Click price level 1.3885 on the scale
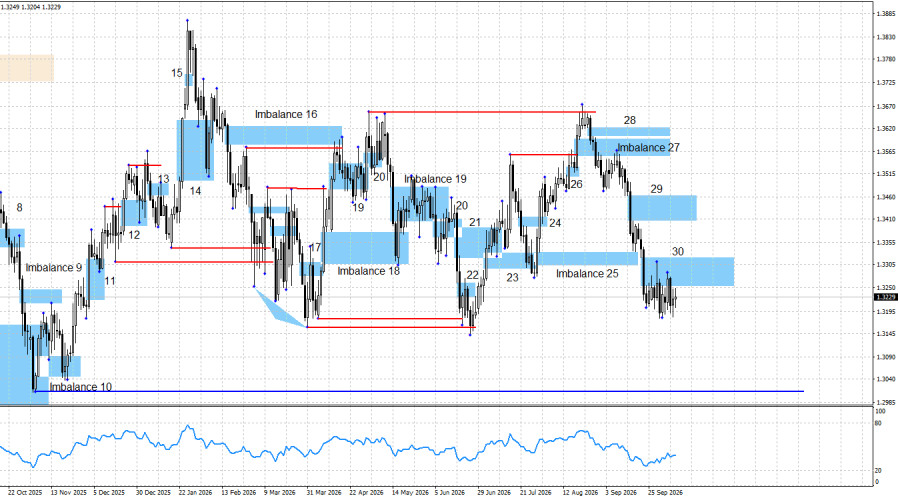This screenshot has width=900, height=500. click(886, 14)
